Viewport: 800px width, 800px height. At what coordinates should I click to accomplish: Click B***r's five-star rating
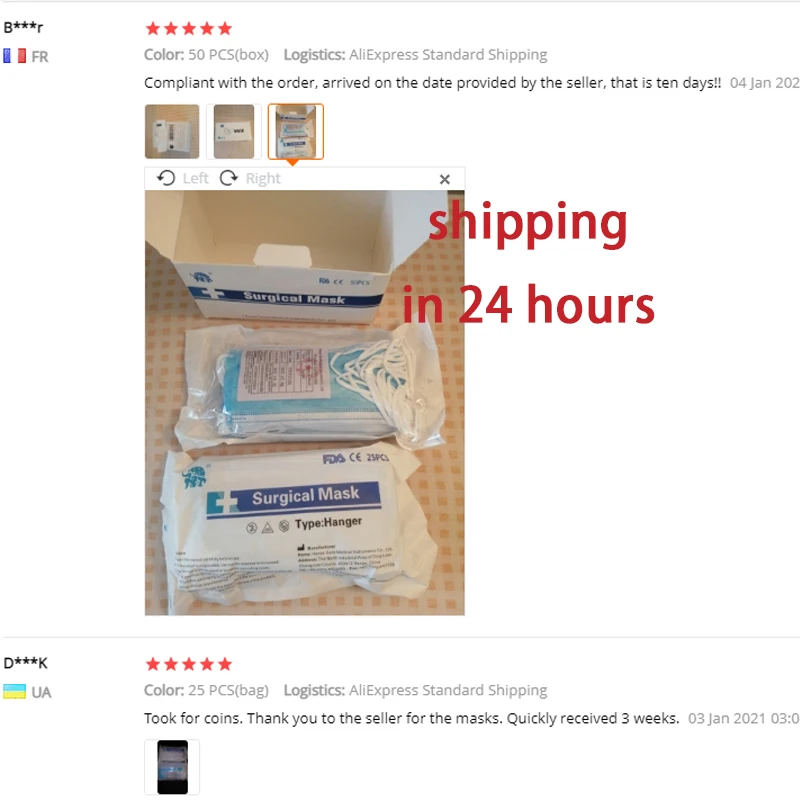pyautogui.click(x=189, y=29)
